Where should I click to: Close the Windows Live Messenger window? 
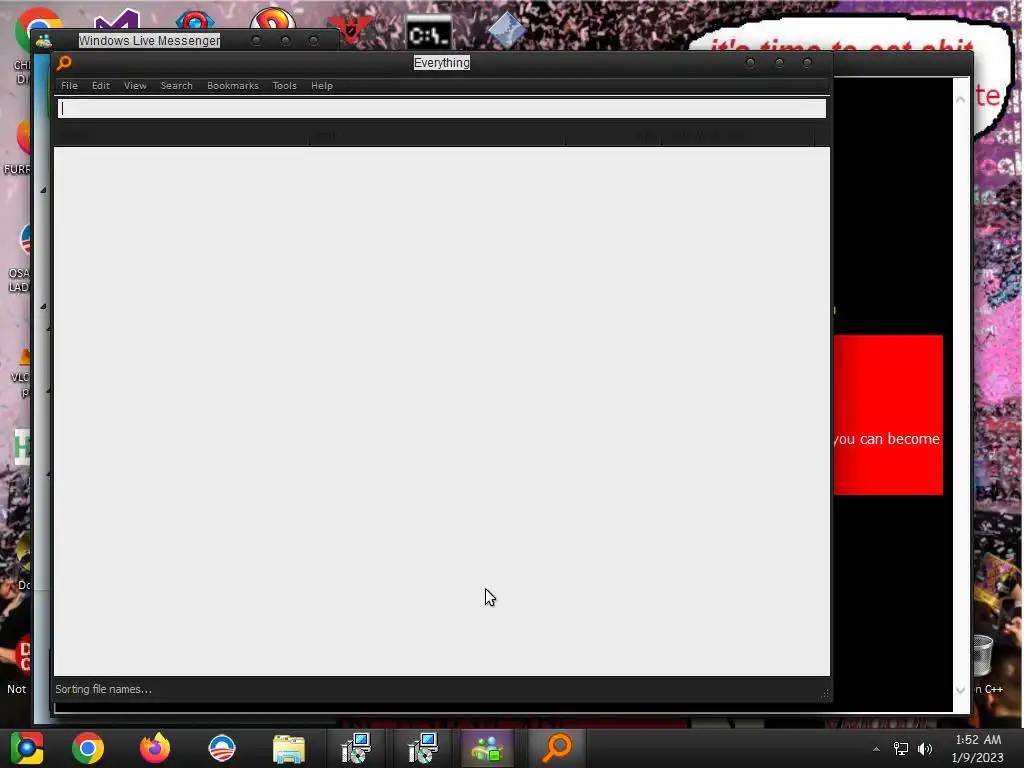coord(313,40)
